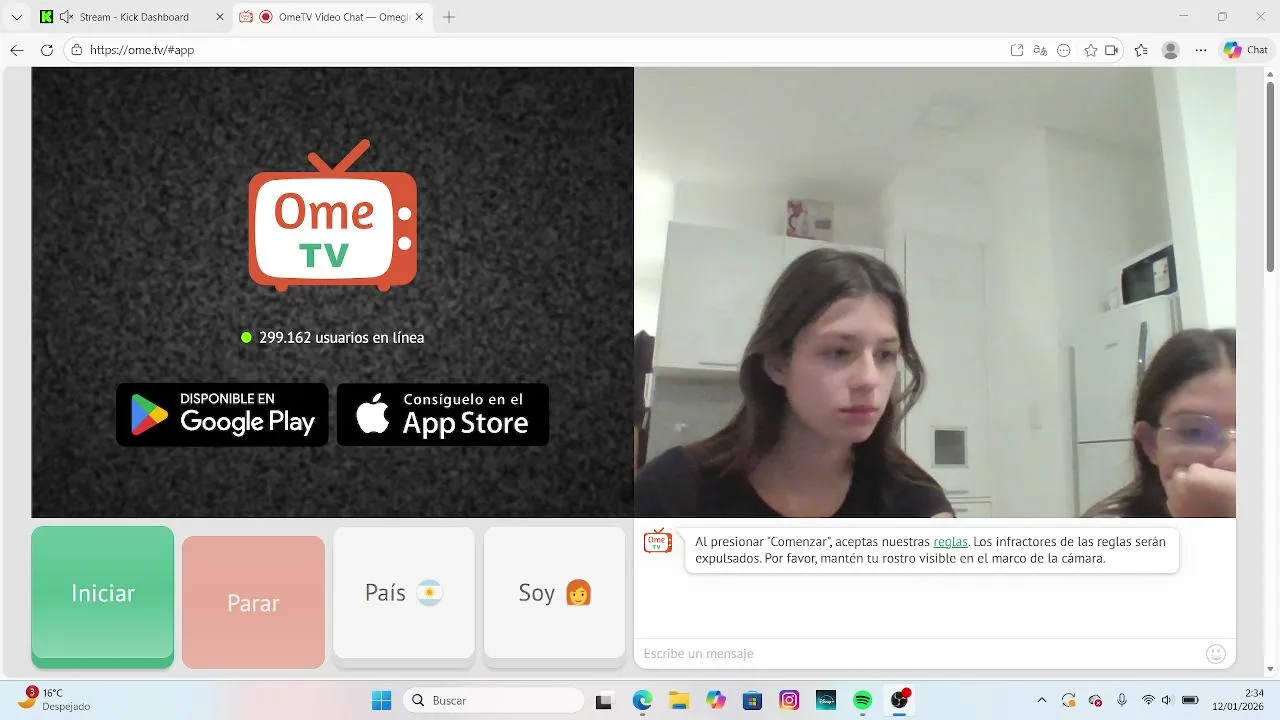Open Microsoft Store from the taskbar
The width and height of the screenshot is (1280, 720).
(x=752, y=701)
